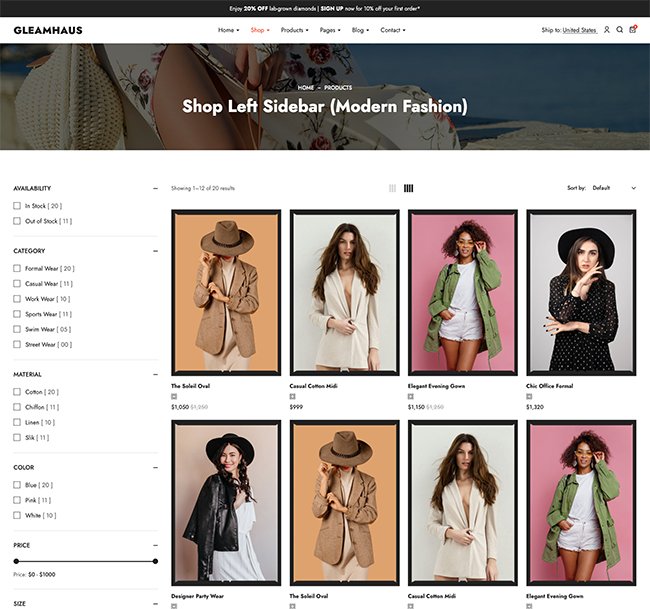Click the search magnifier icon
This screenshot has width=650, height=609.
620,30
